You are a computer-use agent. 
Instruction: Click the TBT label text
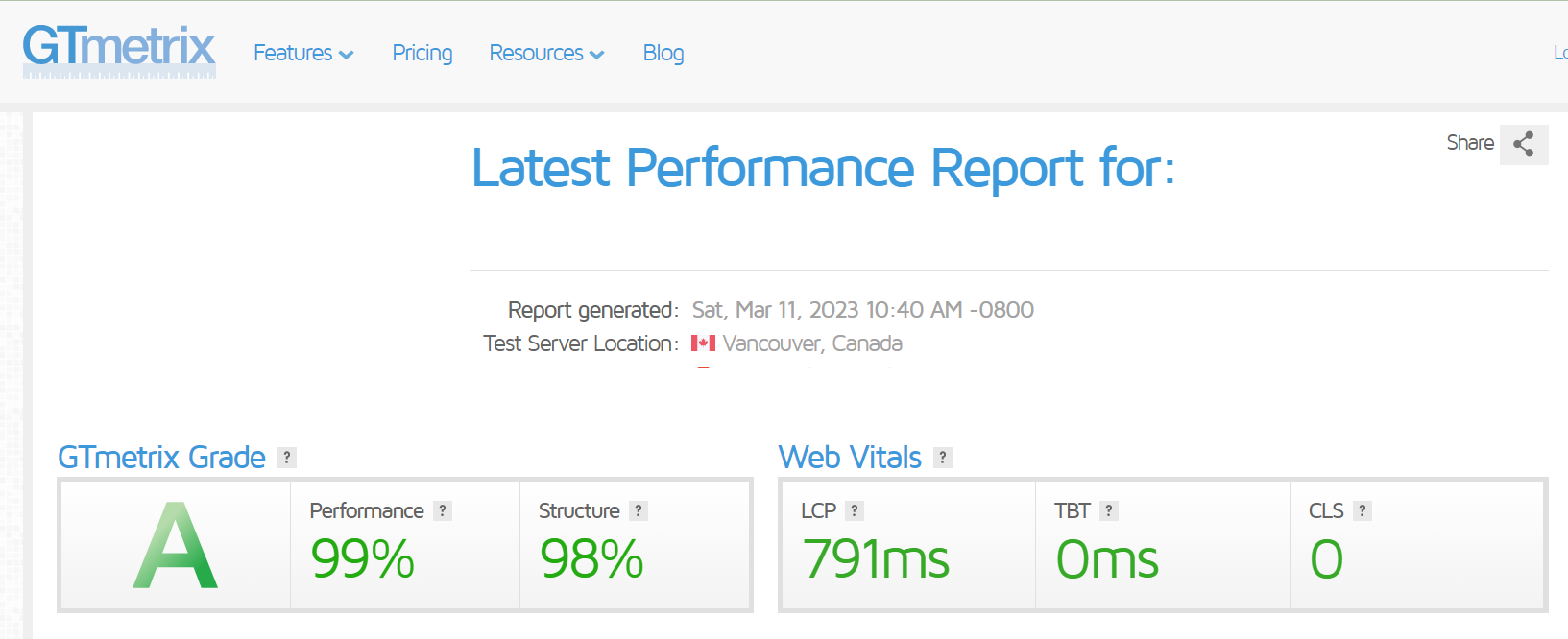click(x=1073, y=511)
